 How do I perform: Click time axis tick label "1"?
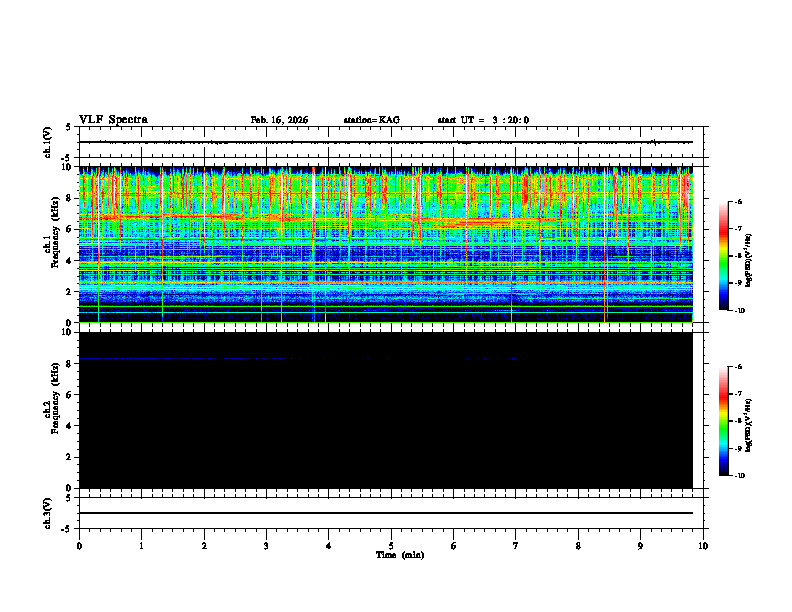[141, 546]
